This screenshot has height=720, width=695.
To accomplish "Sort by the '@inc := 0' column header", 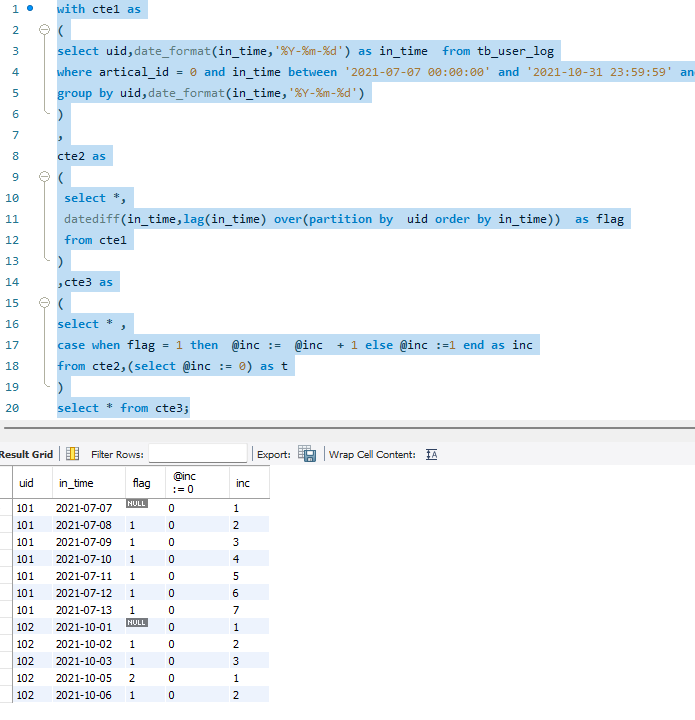I will coord(197,483).
